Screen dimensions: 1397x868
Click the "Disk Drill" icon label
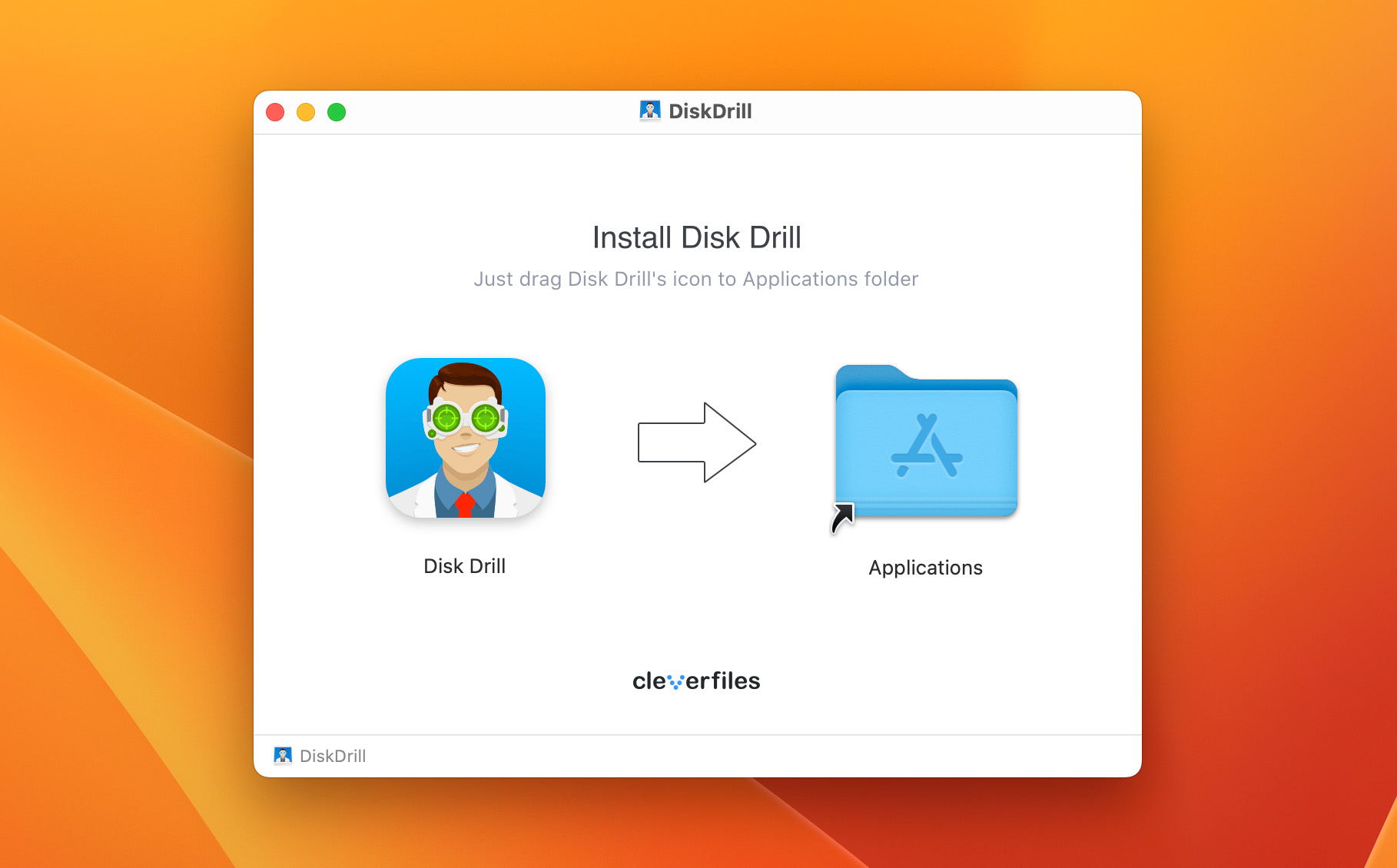click(x=465, y=566)
